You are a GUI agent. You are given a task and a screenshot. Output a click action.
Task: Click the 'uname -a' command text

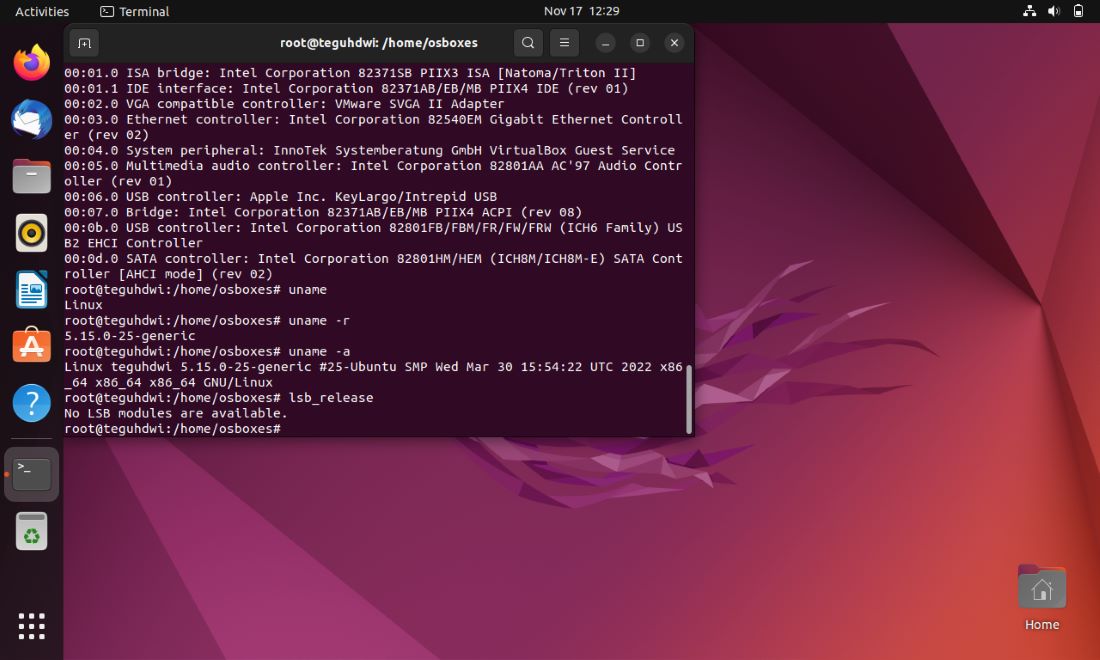click(319, 351)
